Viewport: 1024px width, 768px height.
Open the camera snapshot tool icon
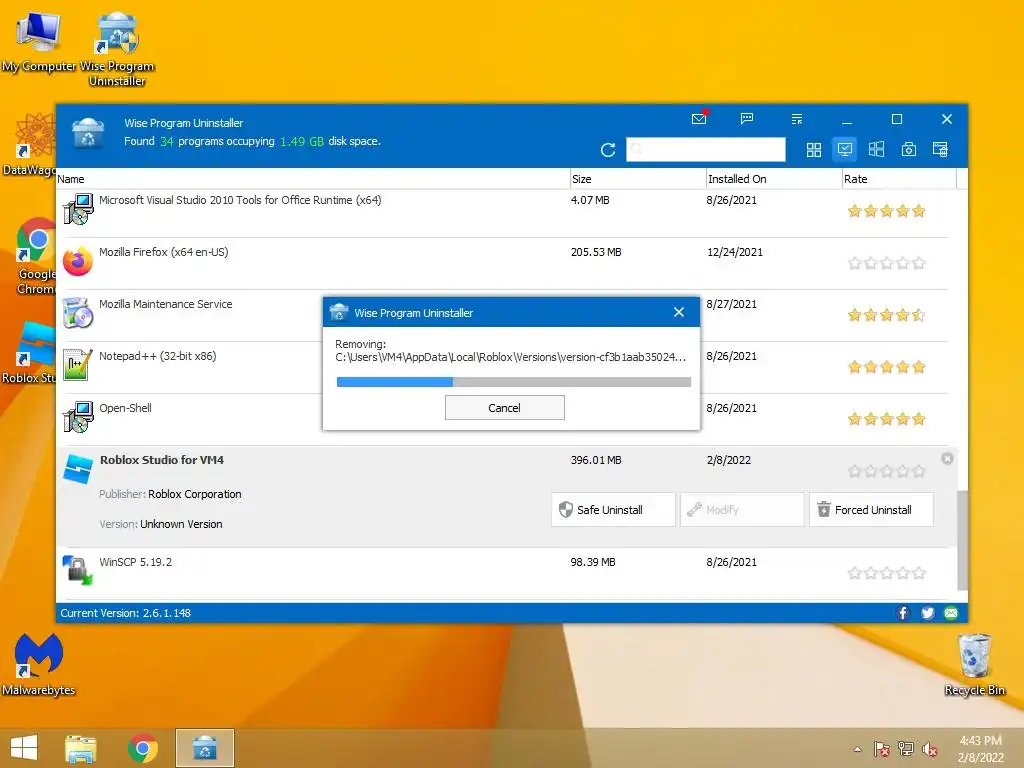(x=908, y=150)
